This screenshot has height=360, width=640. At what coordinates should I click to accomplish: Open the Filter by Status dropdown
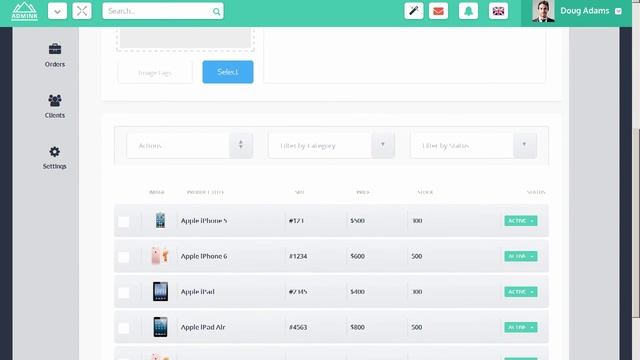pyautogui.click(x=473, y=145)
